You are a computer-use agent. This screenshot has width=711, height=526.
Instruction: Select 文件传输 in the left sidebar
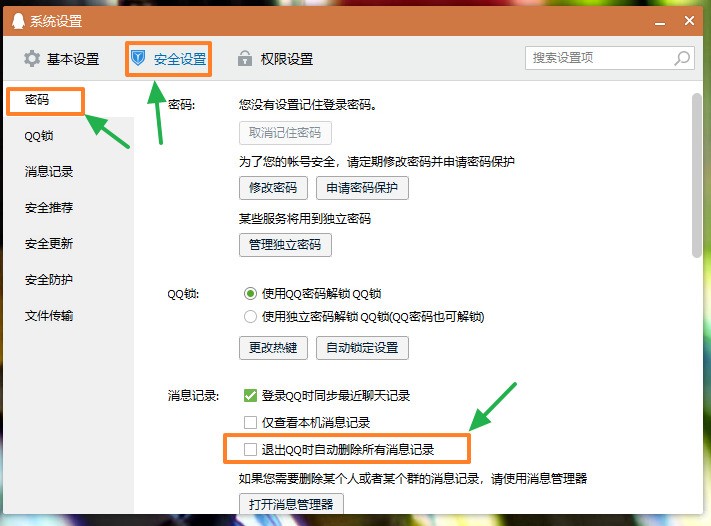pyautogui.click(x=49, y=316)
